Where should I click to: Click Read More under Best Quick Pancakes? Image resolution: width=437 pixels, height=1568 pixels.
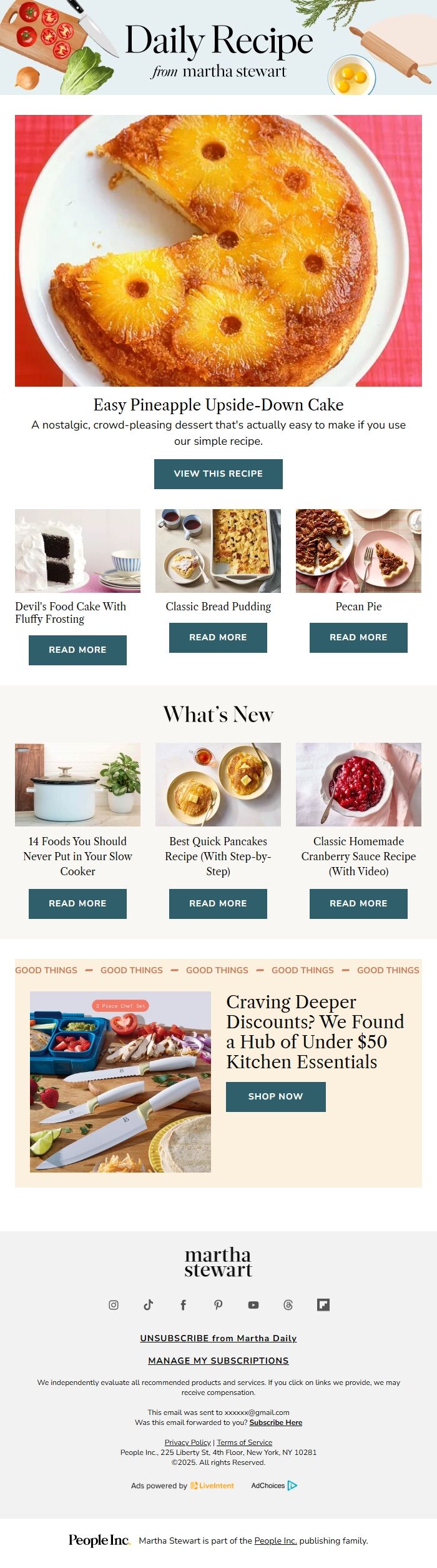click(218, 903)
